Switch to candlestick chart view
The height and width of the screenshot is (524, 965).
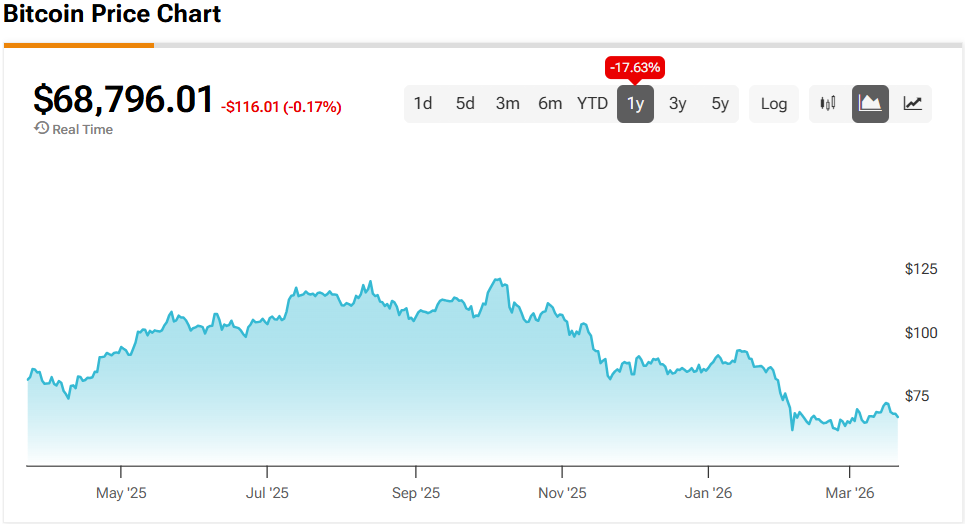827,104
